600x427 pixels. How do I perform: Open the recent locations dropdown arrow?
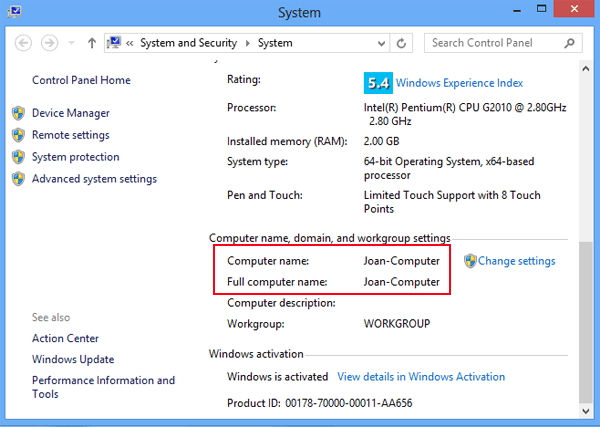[x=72, y=43]
